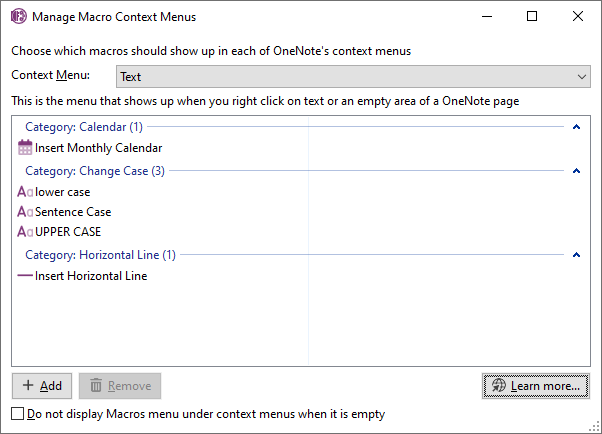Viewport: 602px width, 434px height.
Task: Click the OneNote Macros app icon in title bar
Action: (x=18, y=17)
